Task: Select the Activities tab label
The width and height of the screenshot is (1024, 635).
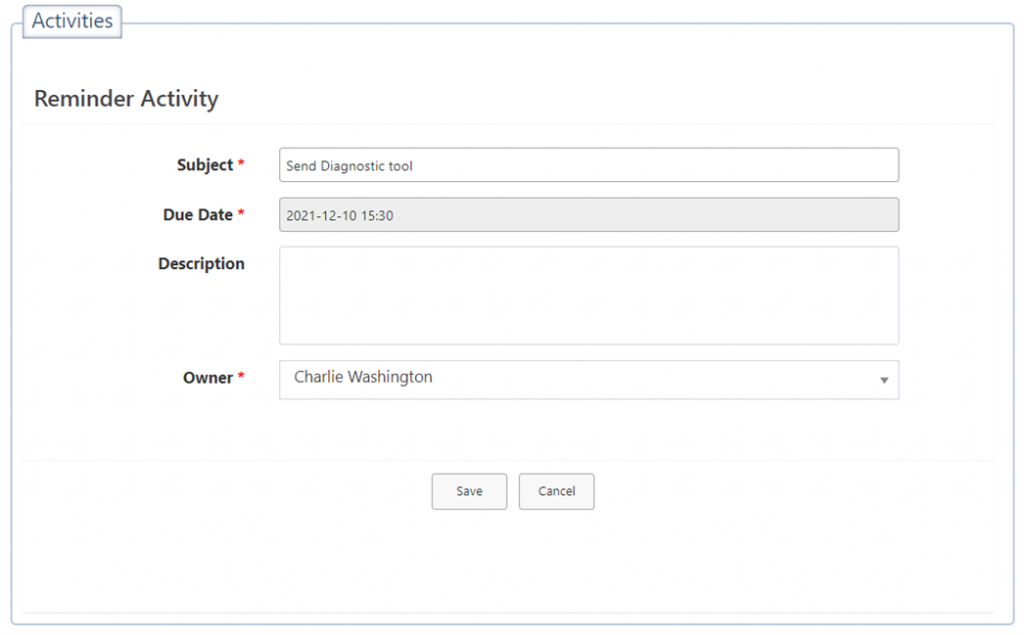Action: tap(72, 21)
